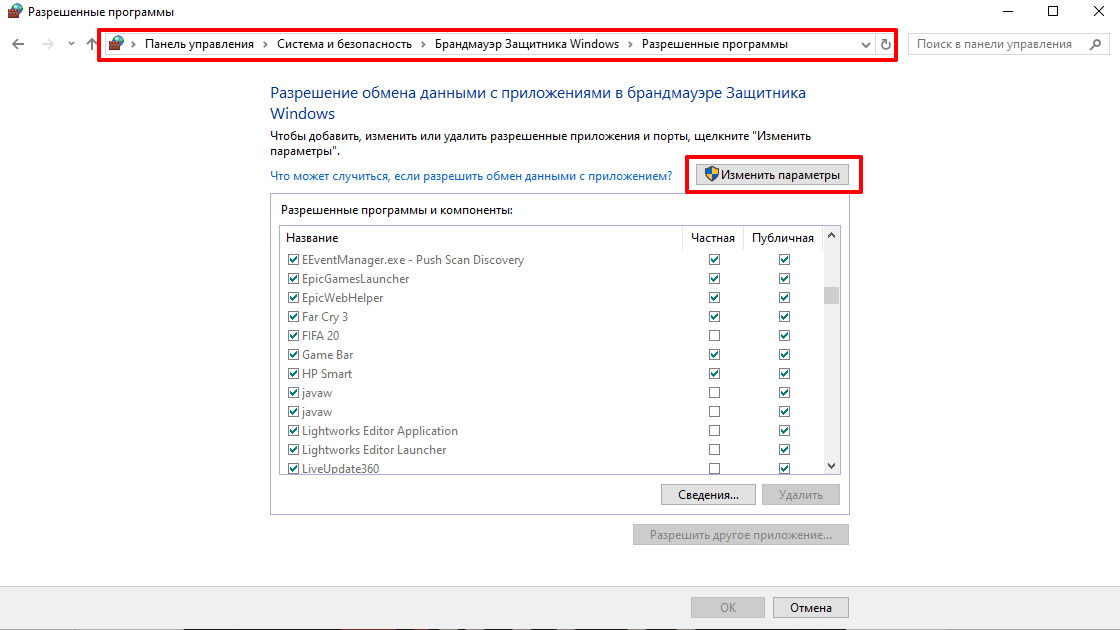Click the Forward navigation arrow
The height and width of the screenshot is (630, 1120).
click(x=48, y=44)
